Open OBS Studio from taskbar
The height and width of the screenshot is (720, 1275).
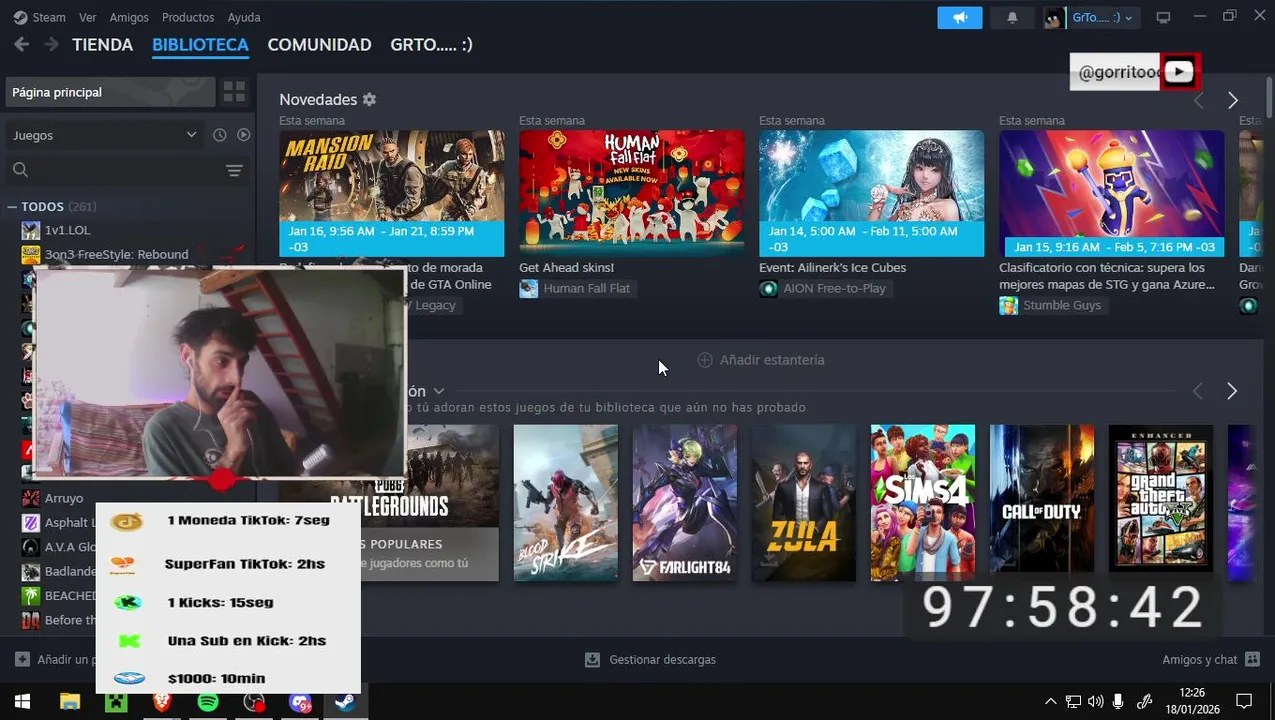(254, 702)
